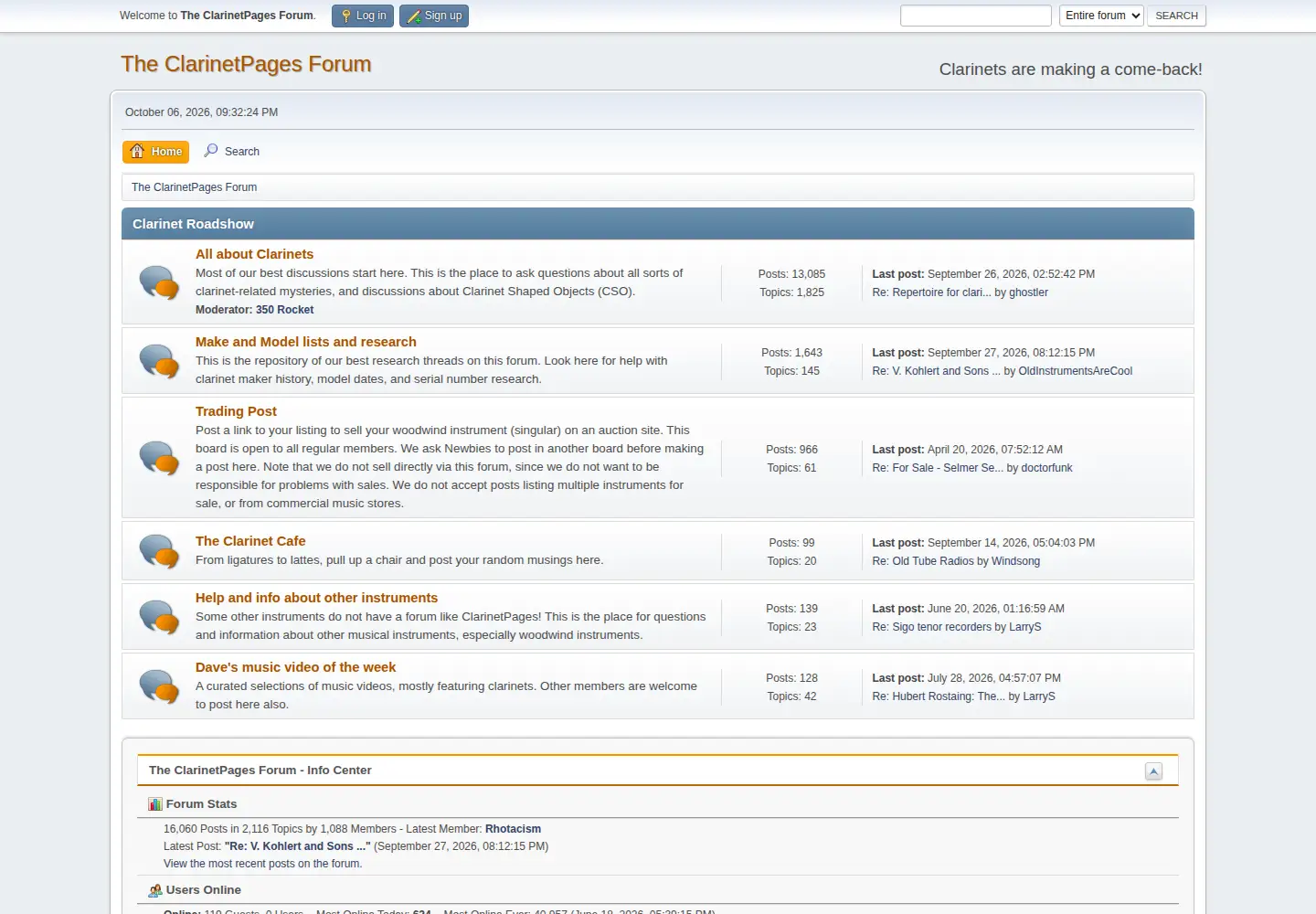Open Make and Model lists and research

[x=306, y=342]
